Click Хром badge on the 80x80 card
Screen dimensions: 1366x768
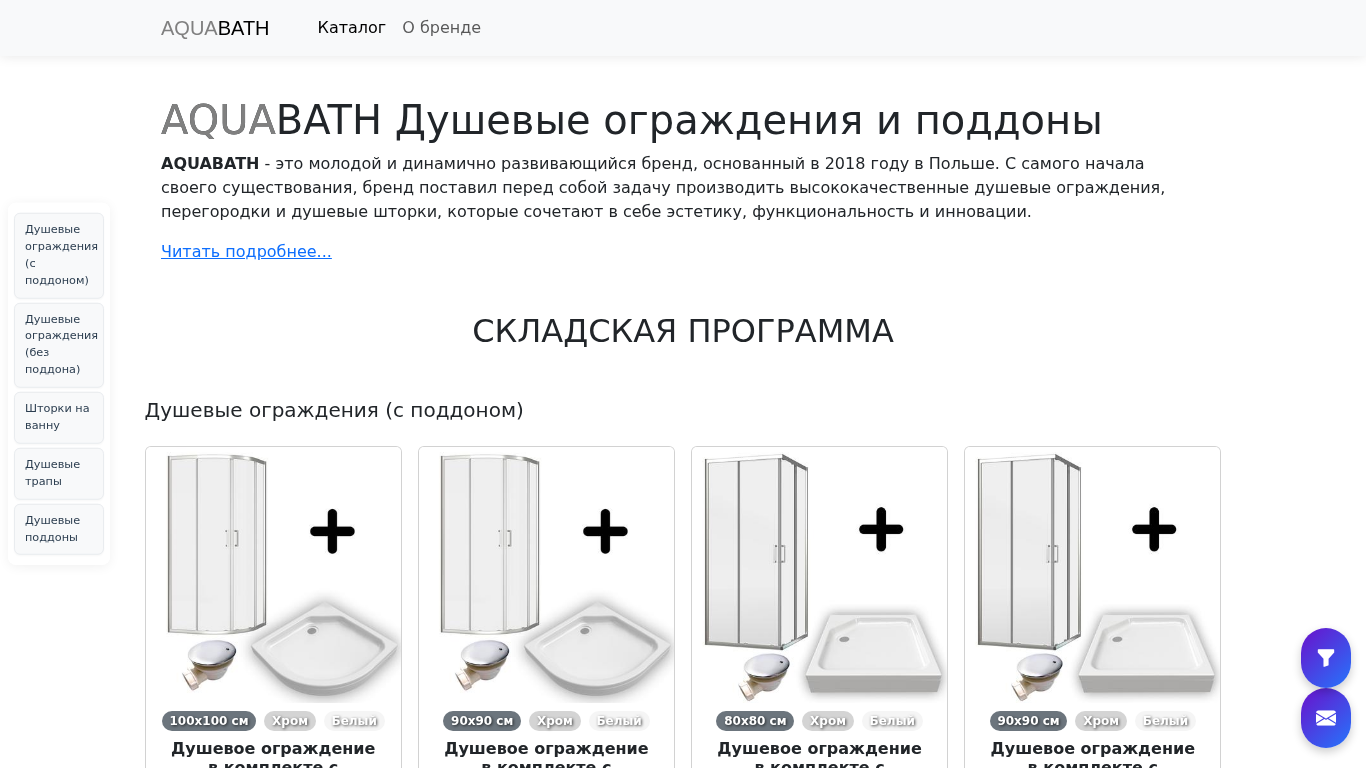pyautogui.click(x=828, y=721)
